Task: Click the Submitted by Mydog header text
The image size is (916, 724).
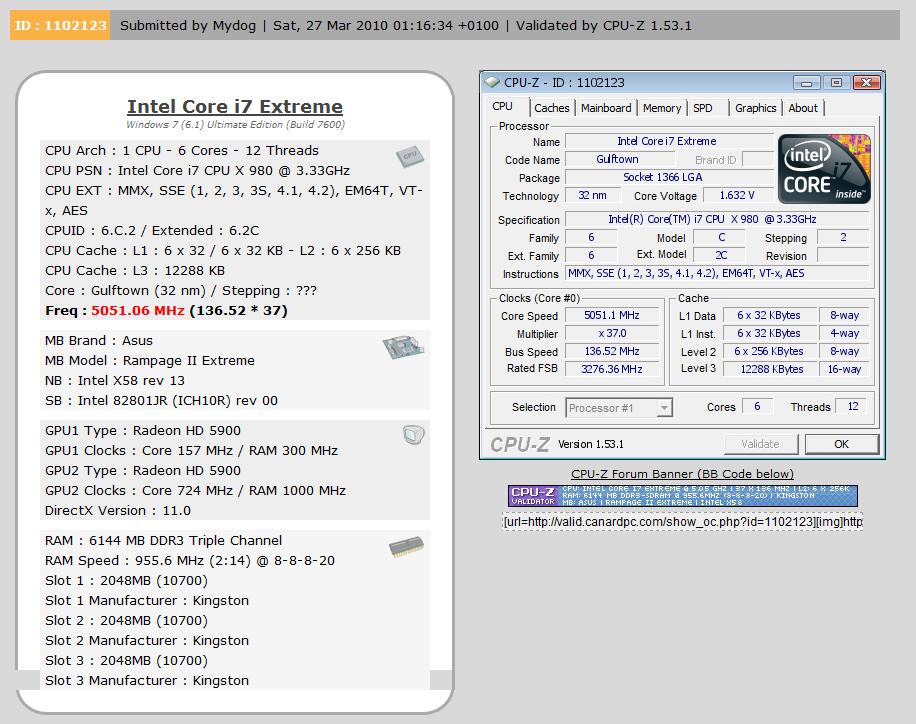Action: [188, 26]
